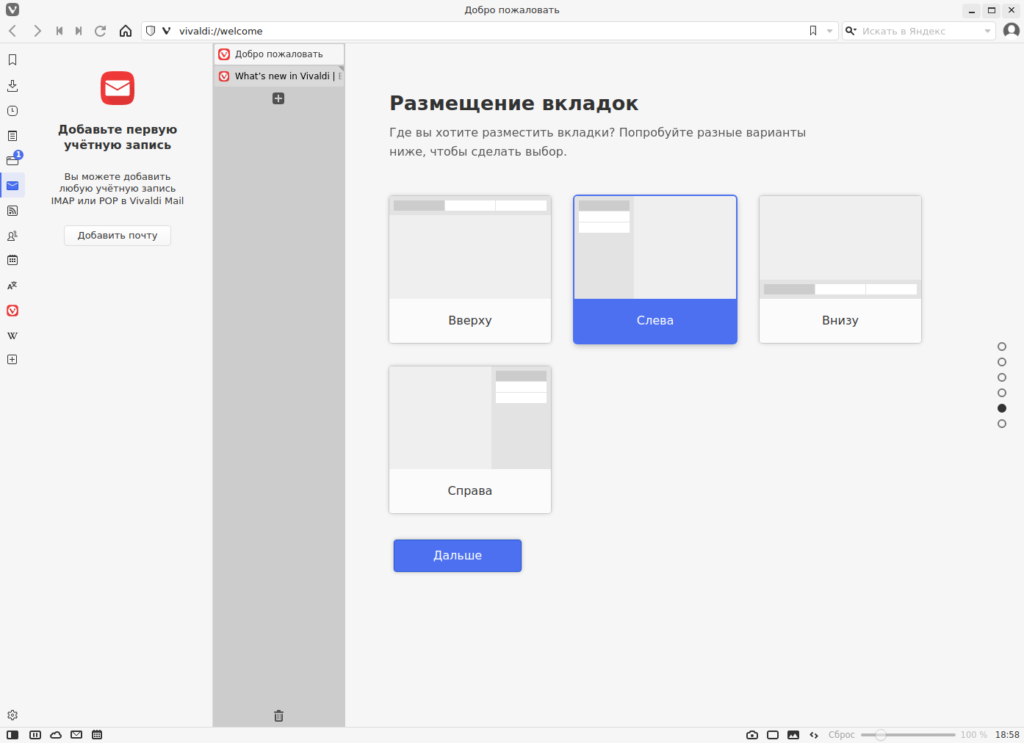The image size is (1024, 743).
Task: Open the Vivaldi web panel
Action: [12, 311]
